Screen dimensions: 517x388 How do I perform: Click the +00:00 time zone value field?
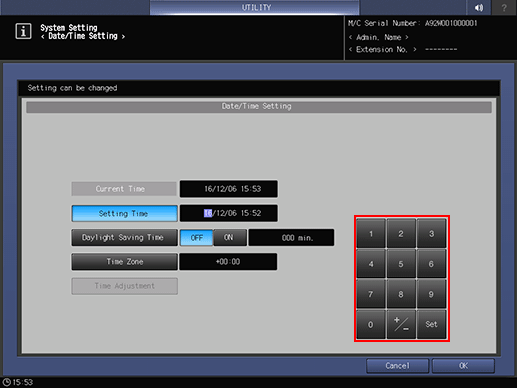coord(228,262)
